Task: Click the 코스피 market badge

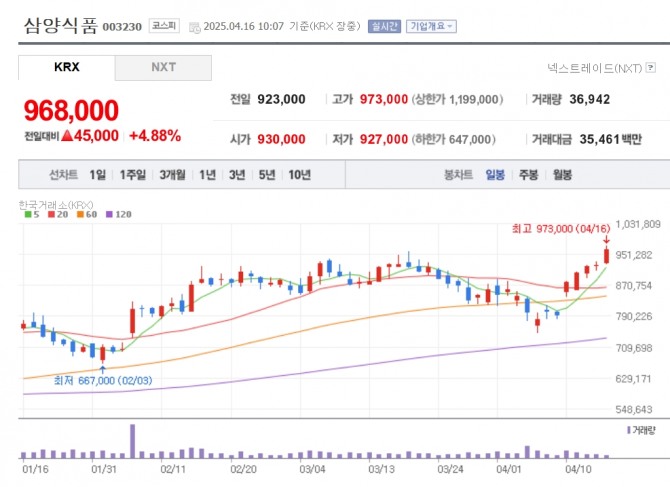Action: pos(164,26)
